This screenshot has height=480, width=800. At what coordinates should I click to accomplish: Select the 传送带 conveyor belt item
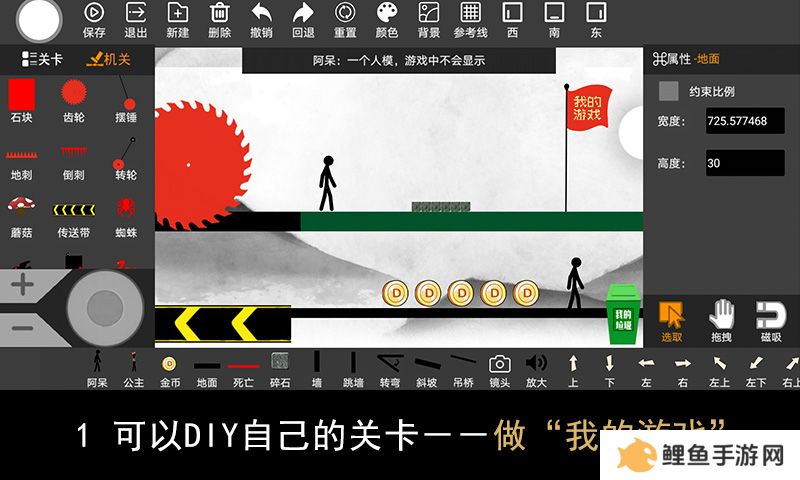click(74, 210)
